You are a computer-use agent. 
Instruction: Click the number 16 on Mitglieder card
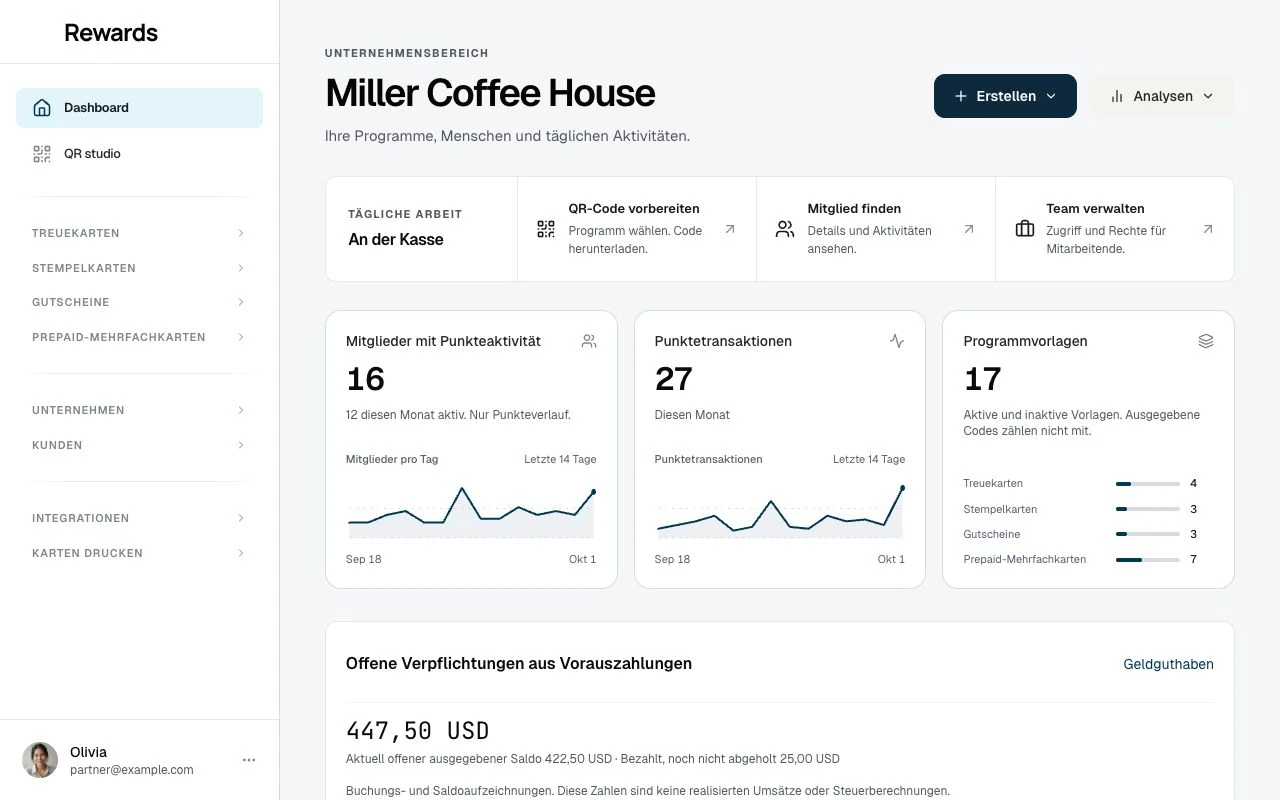365,379
